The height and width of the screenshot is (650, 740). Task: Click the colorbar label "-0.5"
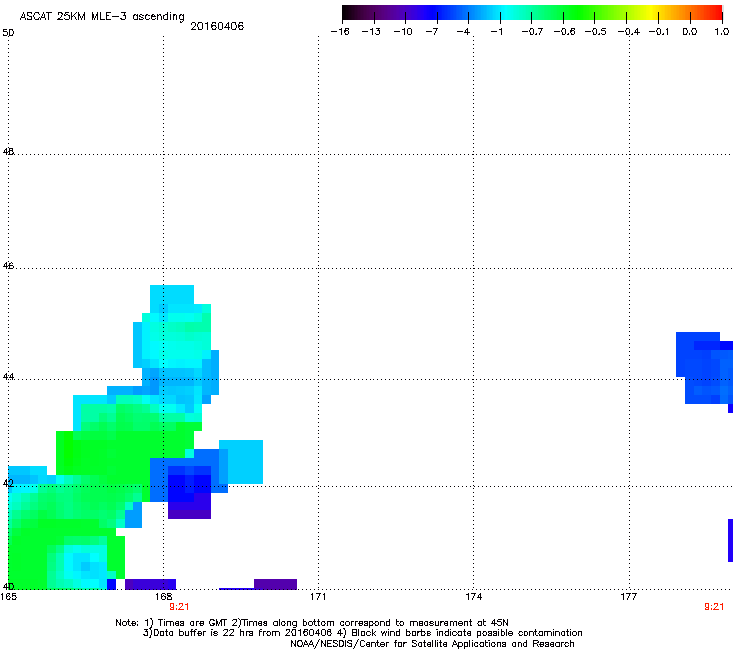(x=596, y=32)
